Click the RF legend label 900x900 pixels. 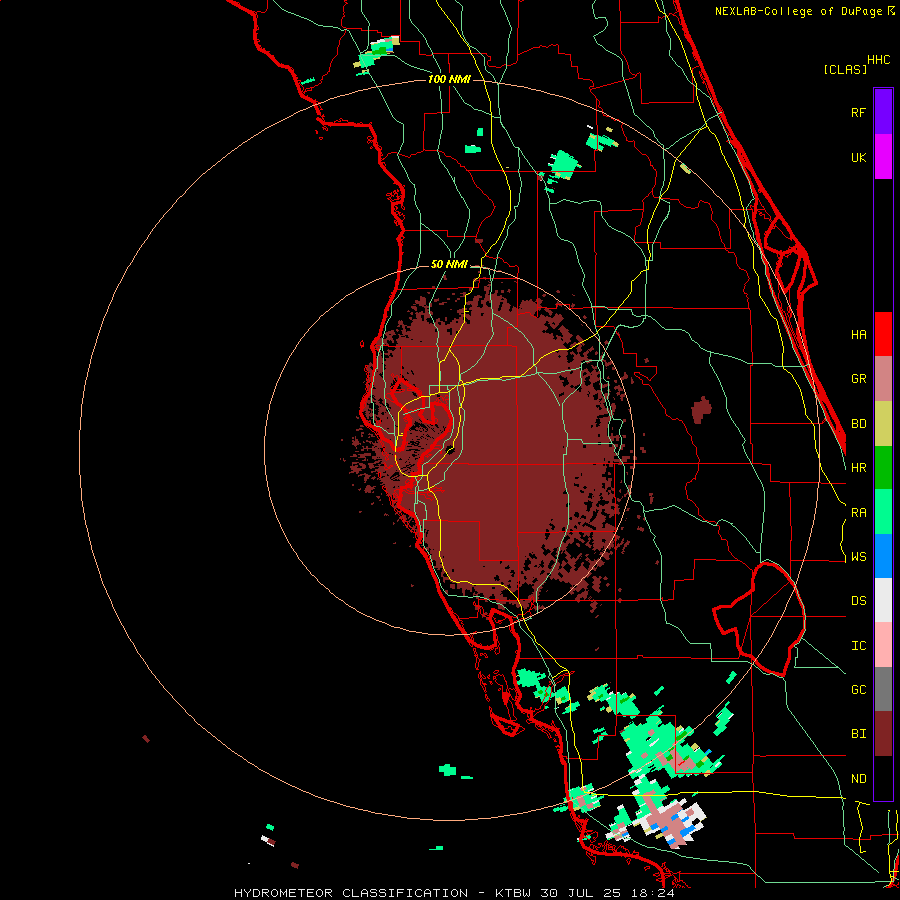tap(858, 112)
